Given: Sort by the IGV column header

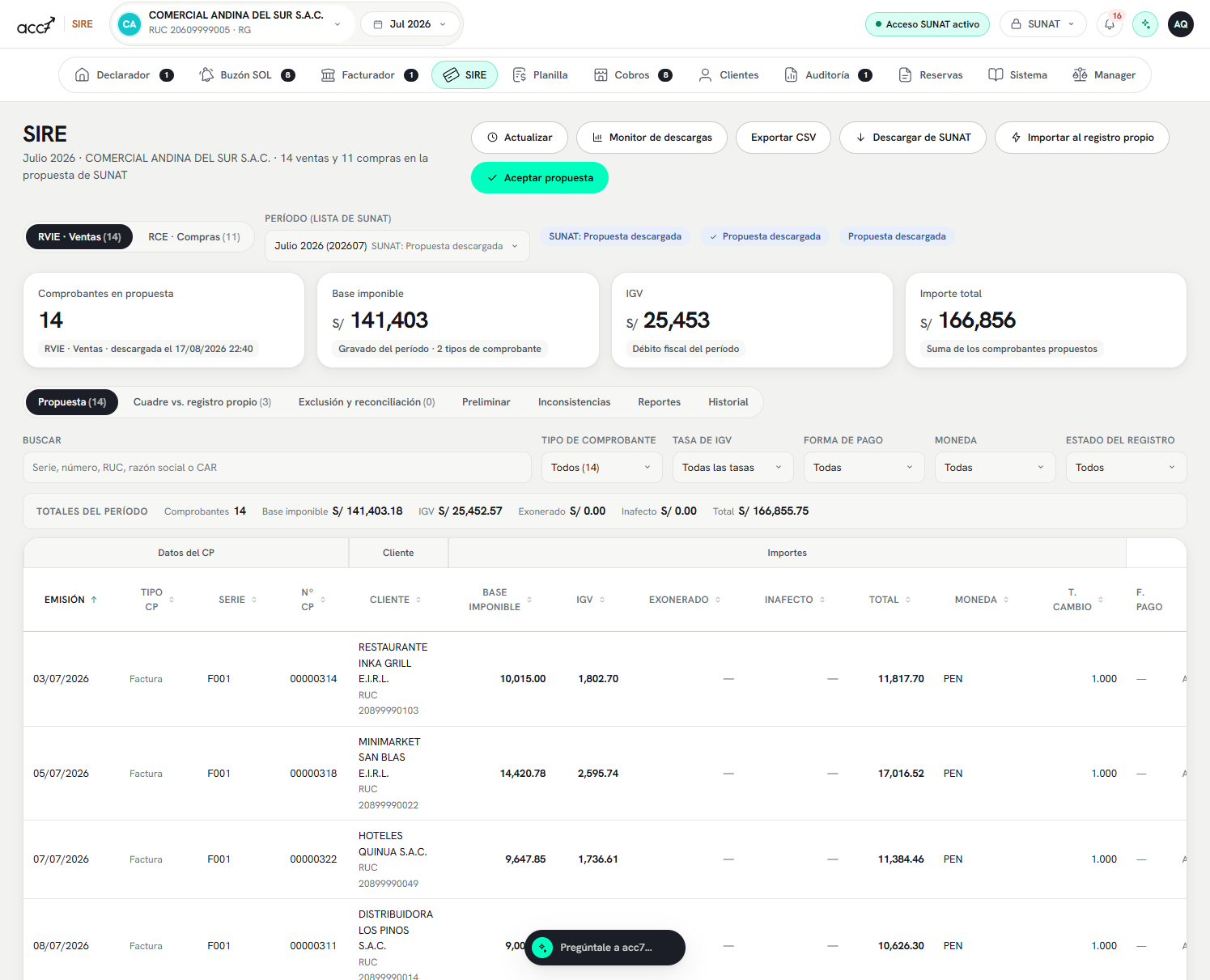Looking at the screenshot, I should pyautogui.click(x=590, y=600).
